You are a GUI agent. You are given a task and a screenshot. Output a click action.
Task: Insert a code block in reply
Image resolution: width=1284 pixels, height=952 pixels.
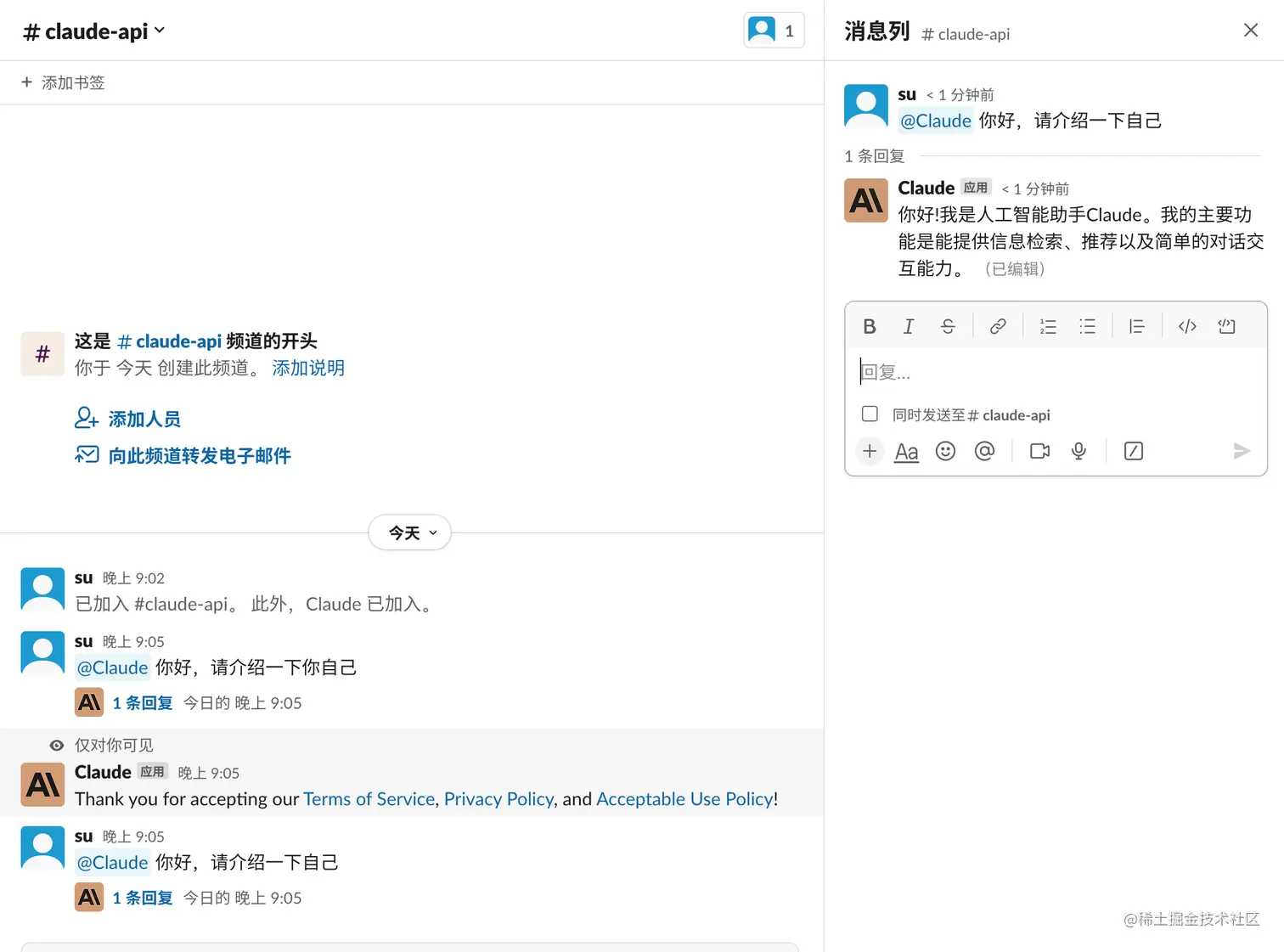coord(1226,326)
